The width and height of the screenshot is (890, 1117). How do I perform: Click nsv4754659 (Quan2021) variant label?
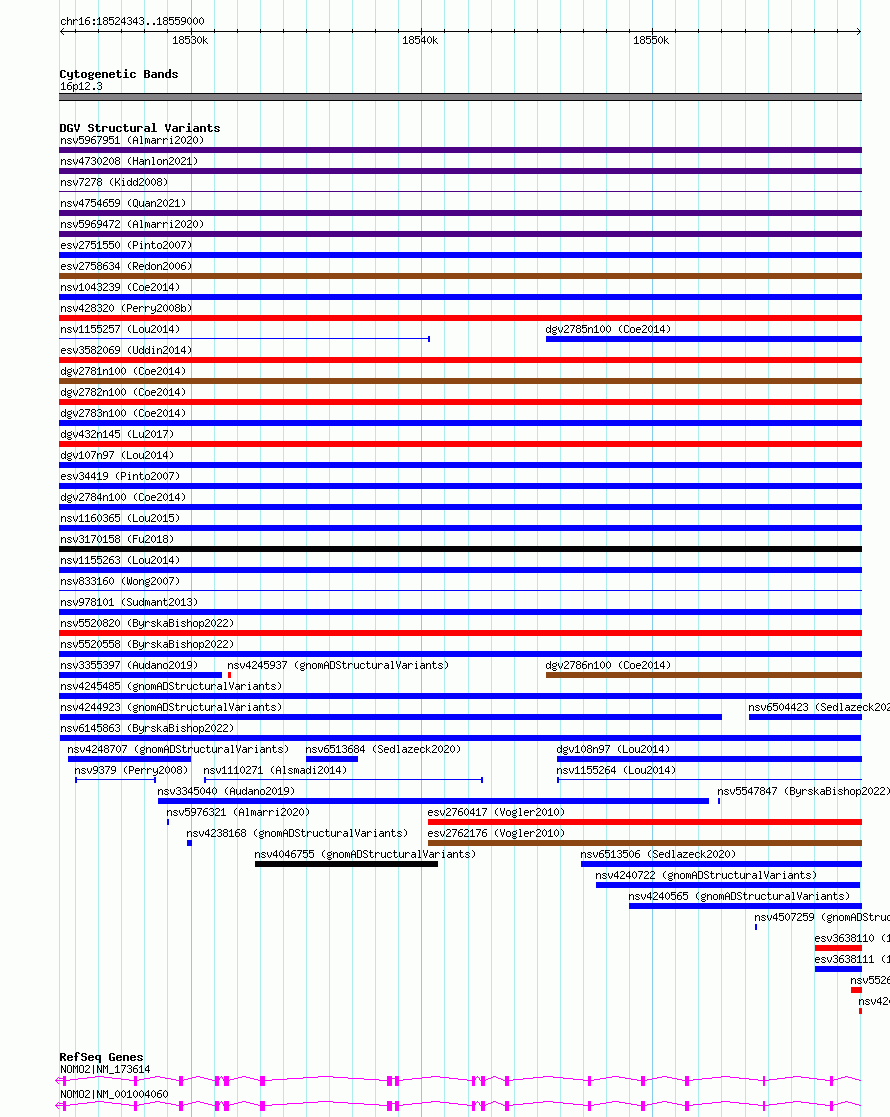(123, 203)
